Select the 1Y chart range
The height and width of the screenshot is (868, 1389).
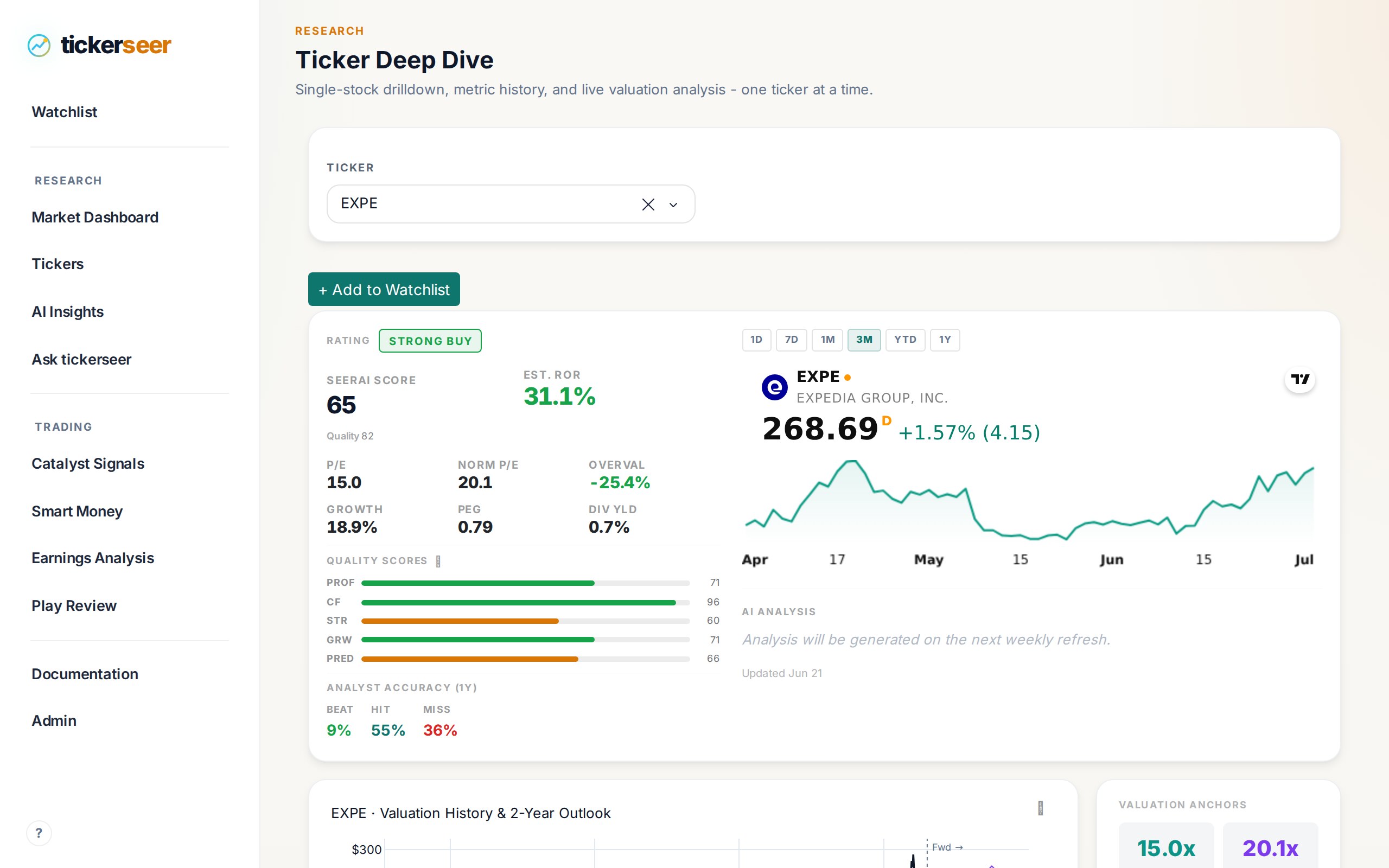[945, 340]
